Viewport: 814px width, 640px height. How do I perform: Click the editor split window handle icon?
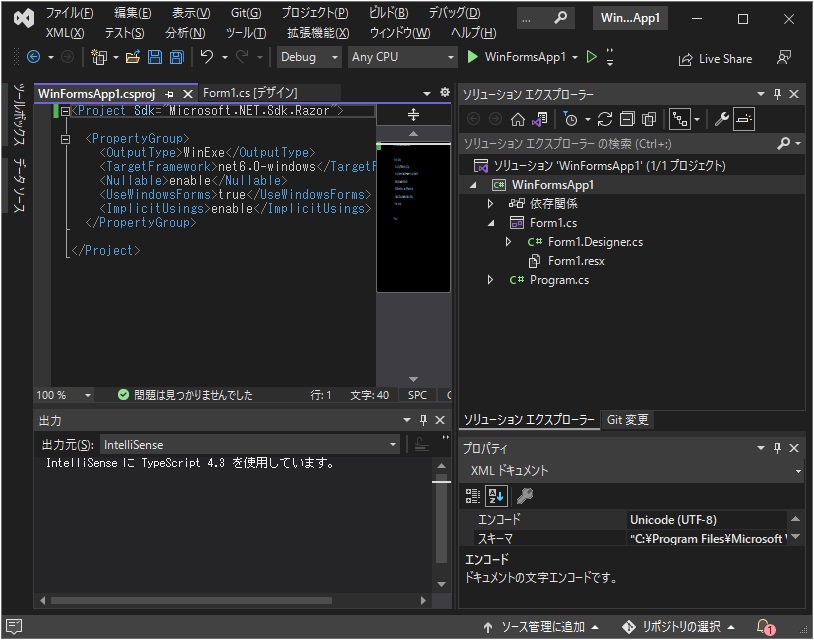[413, 114]
